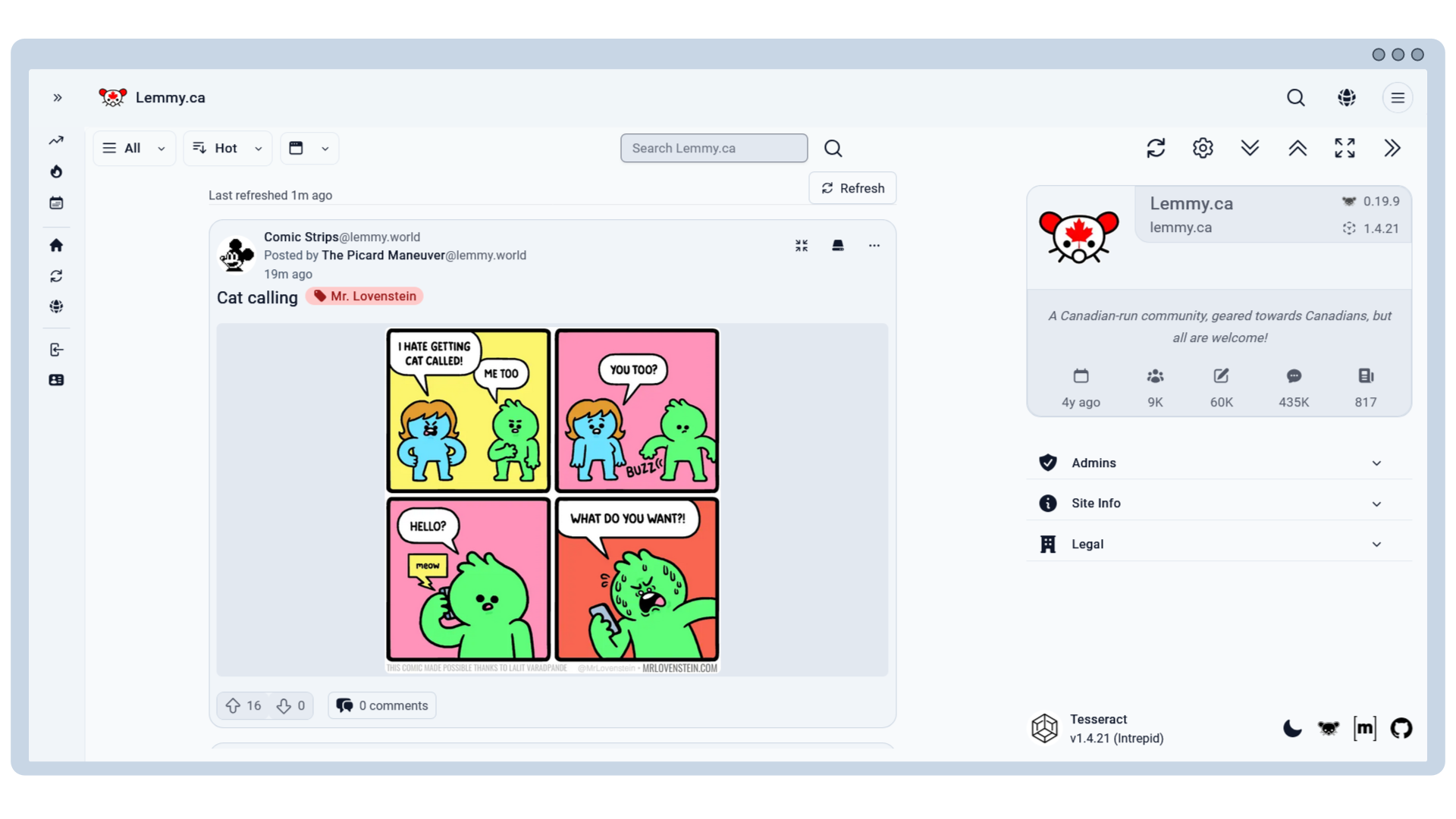Open the Hot sort dropdown
This screenshot has width=1456, height=819.
(227, 148)
